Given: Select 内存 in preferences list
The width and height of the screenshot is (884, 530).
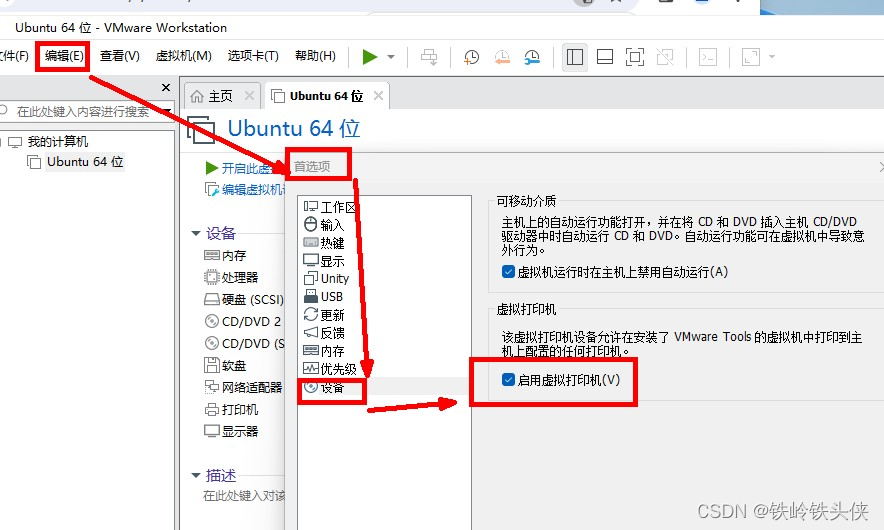Looking at the screenshot, I should (x=324, y=351).
